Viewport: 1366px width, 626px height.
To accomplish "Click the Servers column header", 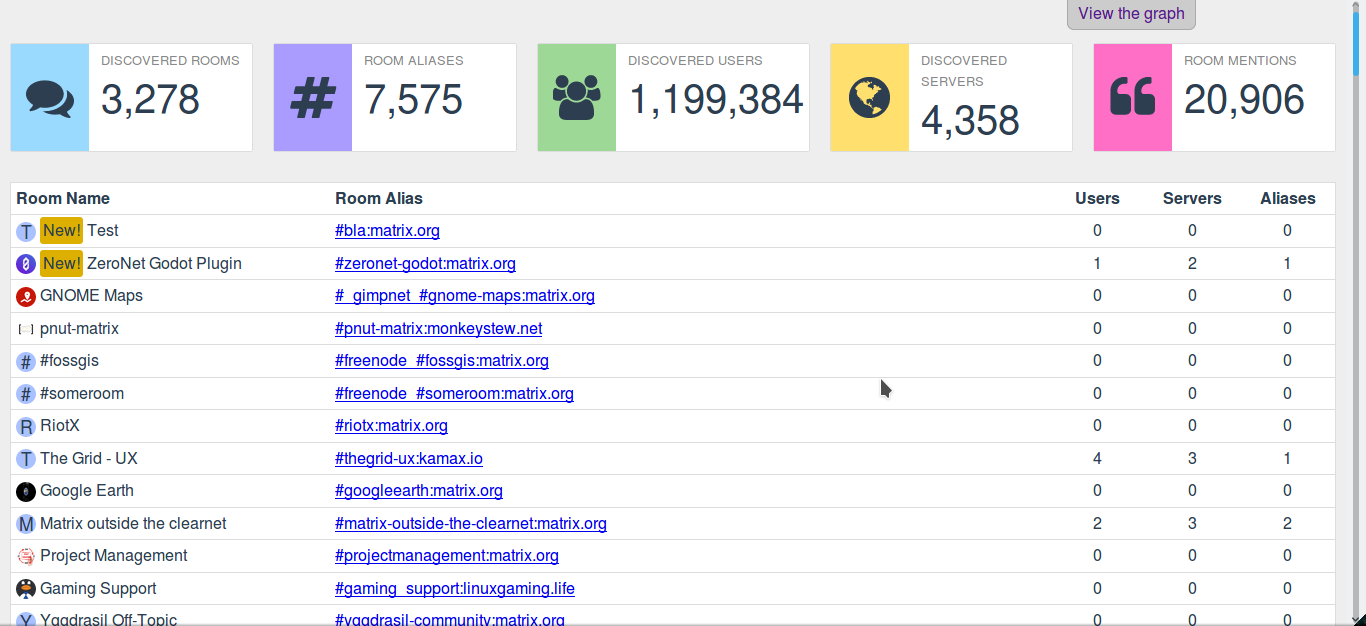I will 1192,198.
